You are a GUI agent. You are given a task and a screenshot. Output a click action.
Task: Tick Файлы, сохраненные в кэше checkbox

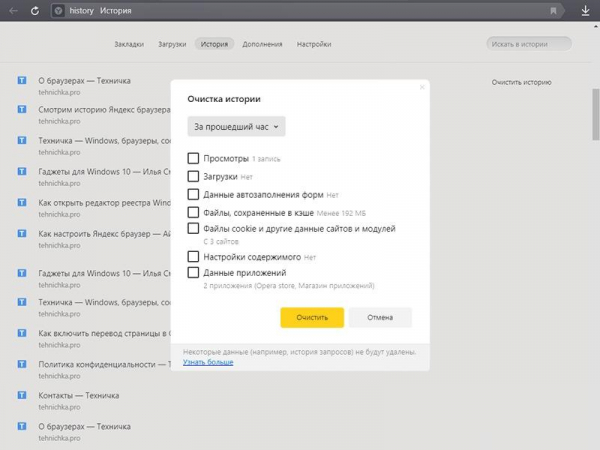point(194,212)
